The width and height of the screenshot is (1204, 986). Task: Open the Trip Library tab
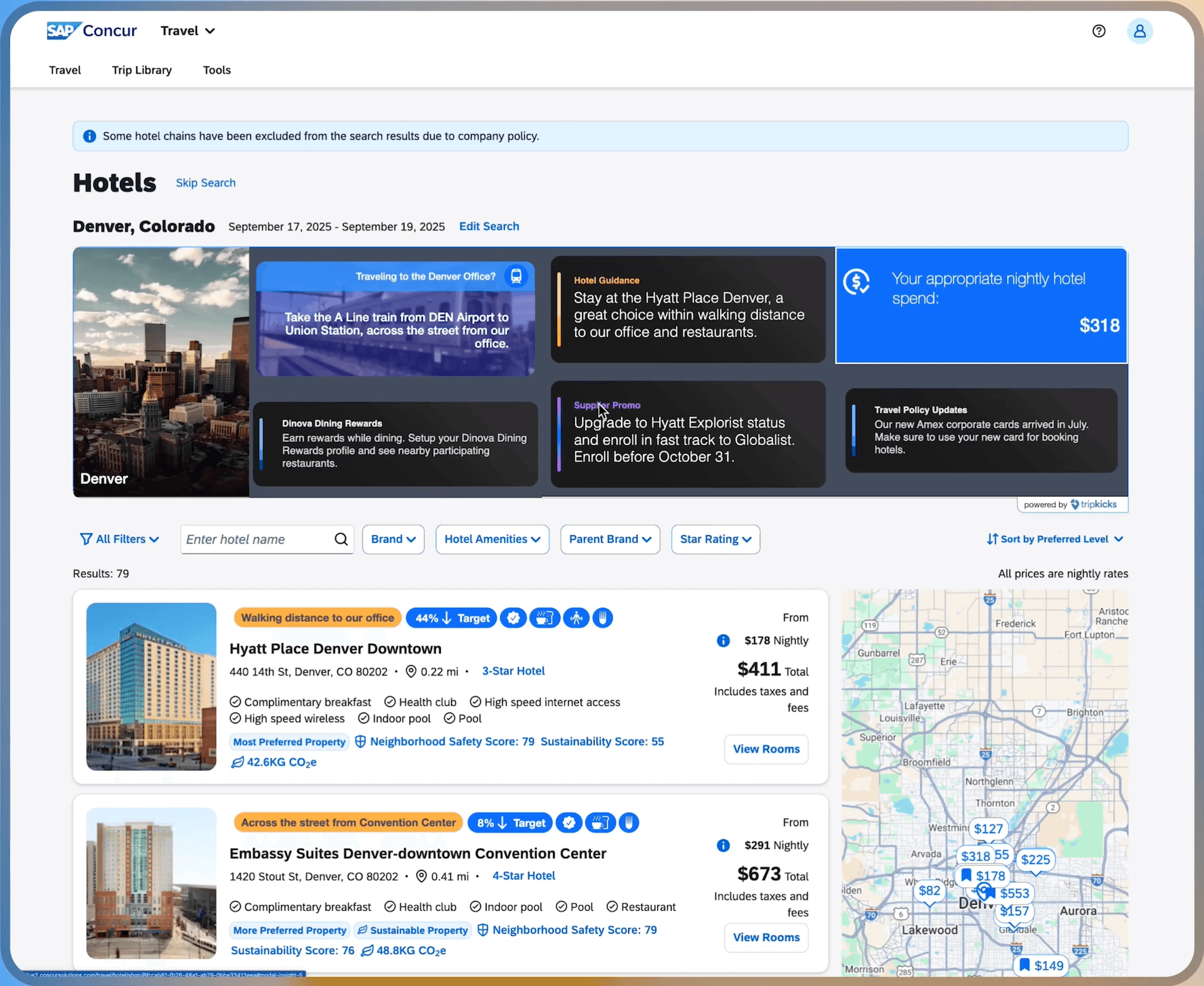coord(142,70)
